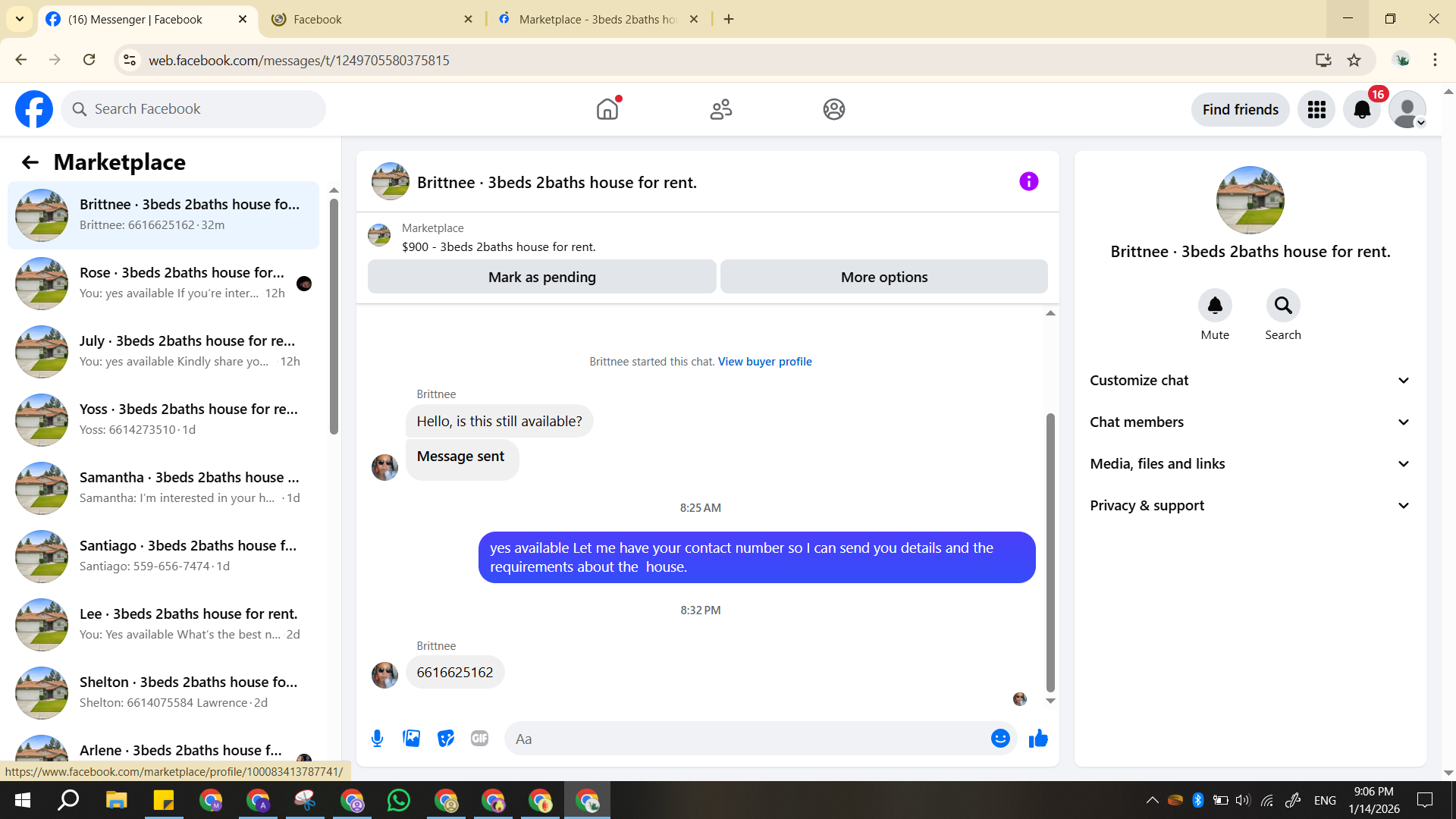Switch to Marketplace browser tab
The height and width of the screenshot is (819, 1456).
coord(598,19)
